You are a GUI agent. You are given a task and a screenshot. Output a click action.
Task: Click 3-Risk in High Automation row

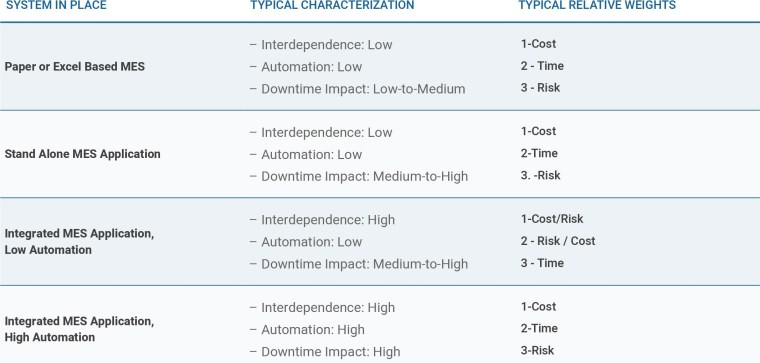(x=538, y=350)
